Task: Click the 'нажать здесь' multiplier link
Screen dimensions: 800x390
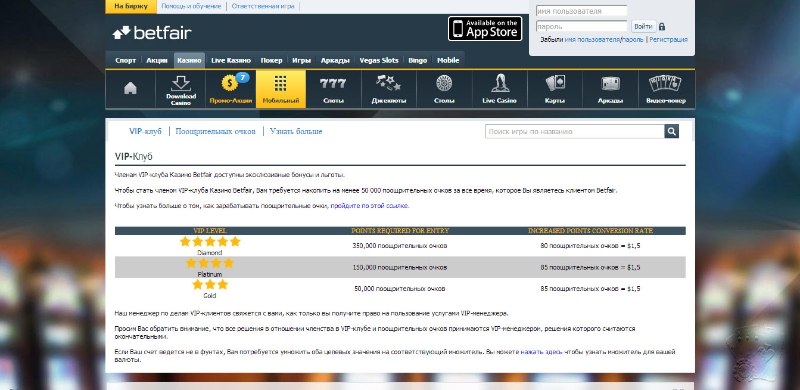Action: tap(541, 352)
